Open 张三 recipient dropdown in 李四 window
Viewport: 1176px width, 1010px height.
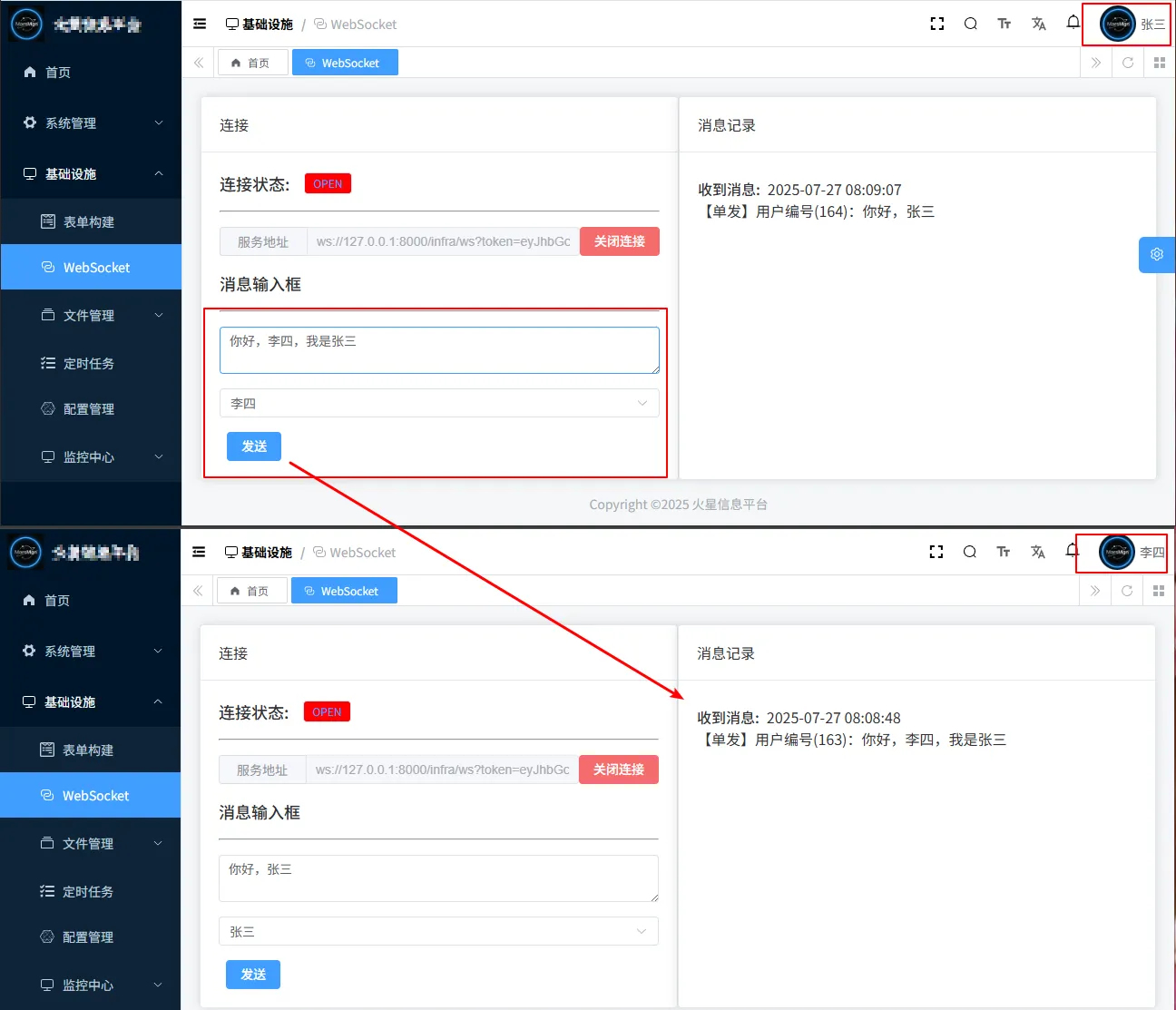point(438,931)
